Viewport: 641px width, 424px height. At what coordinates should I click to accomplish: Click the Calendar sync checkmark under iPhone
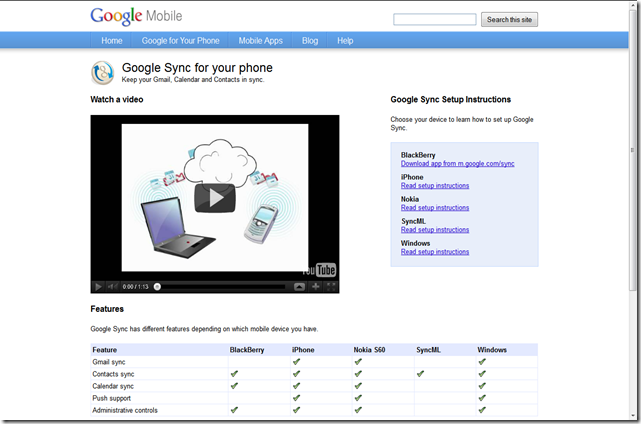coord(296,386)
